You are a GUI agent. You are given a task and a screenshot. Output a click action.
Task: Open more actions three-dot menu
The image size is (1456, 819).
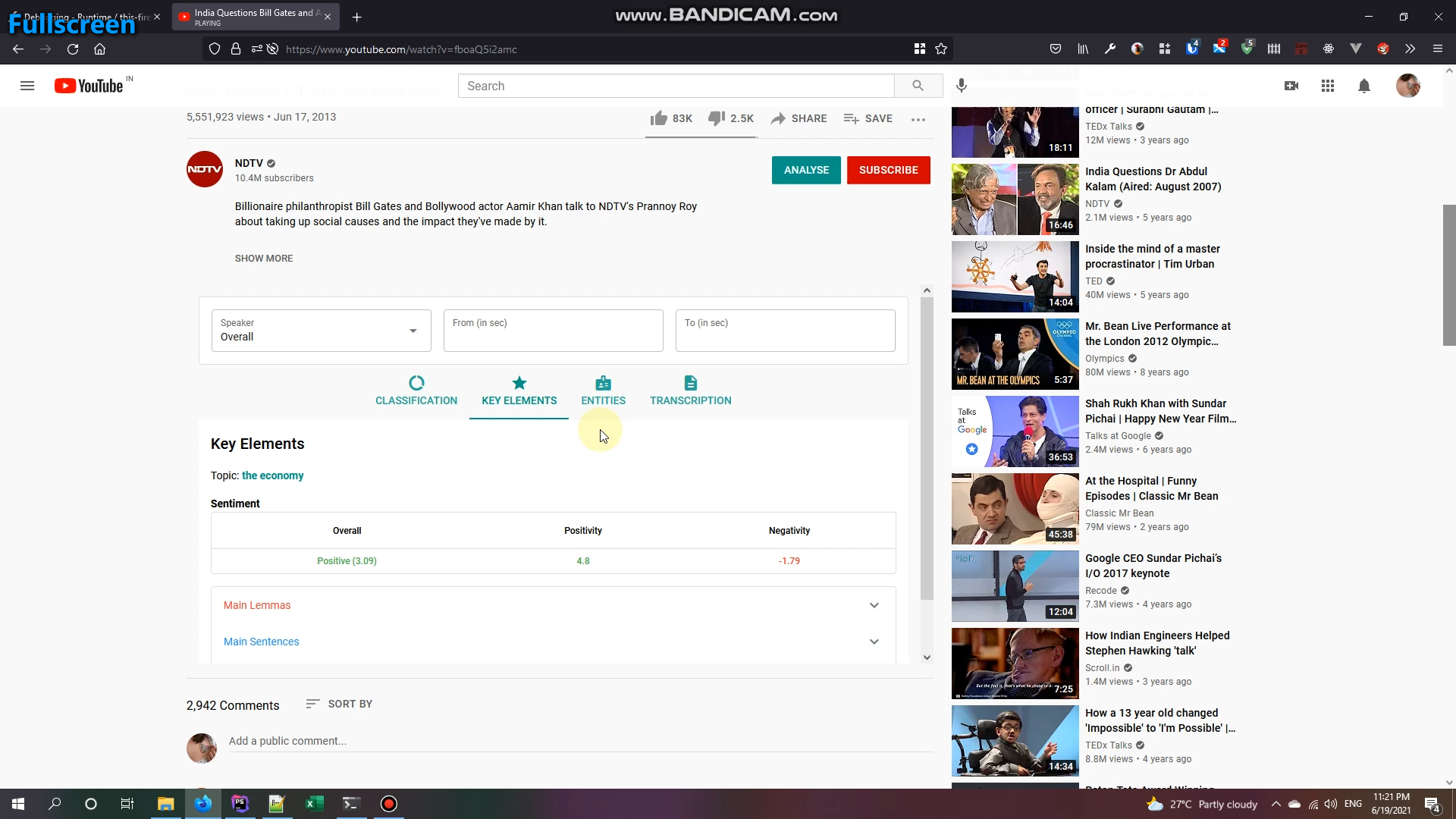coord(918,119)
